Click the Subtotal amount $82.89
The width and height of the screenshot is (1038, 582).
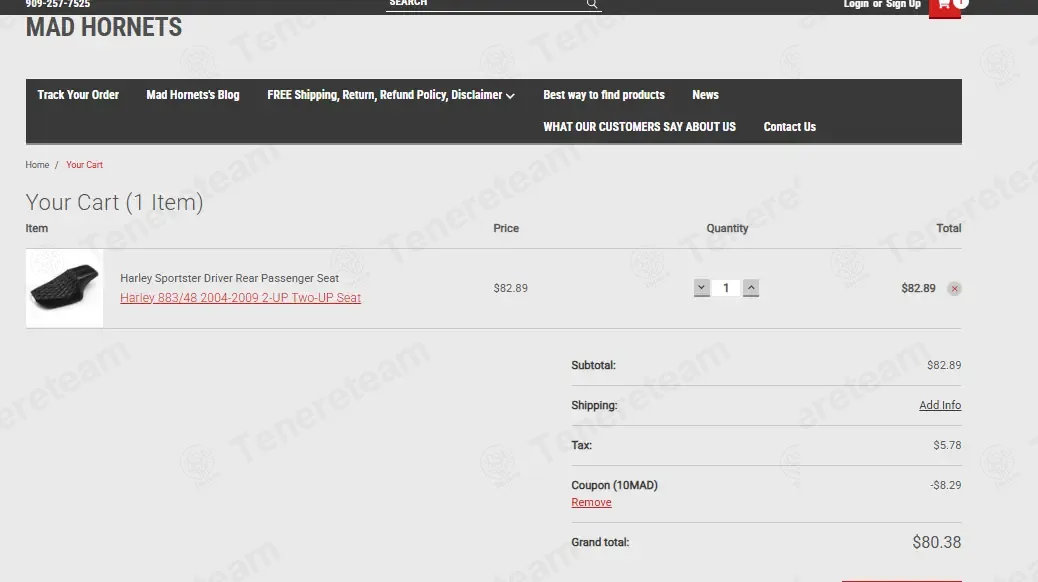tap(944, 365)
